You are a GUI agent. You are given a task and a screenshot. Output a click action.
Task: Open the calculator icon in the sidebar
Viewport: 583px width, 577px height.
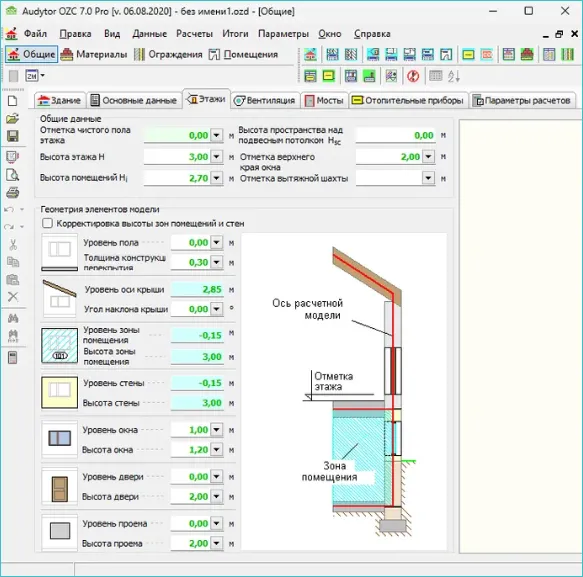click(13, 358)
